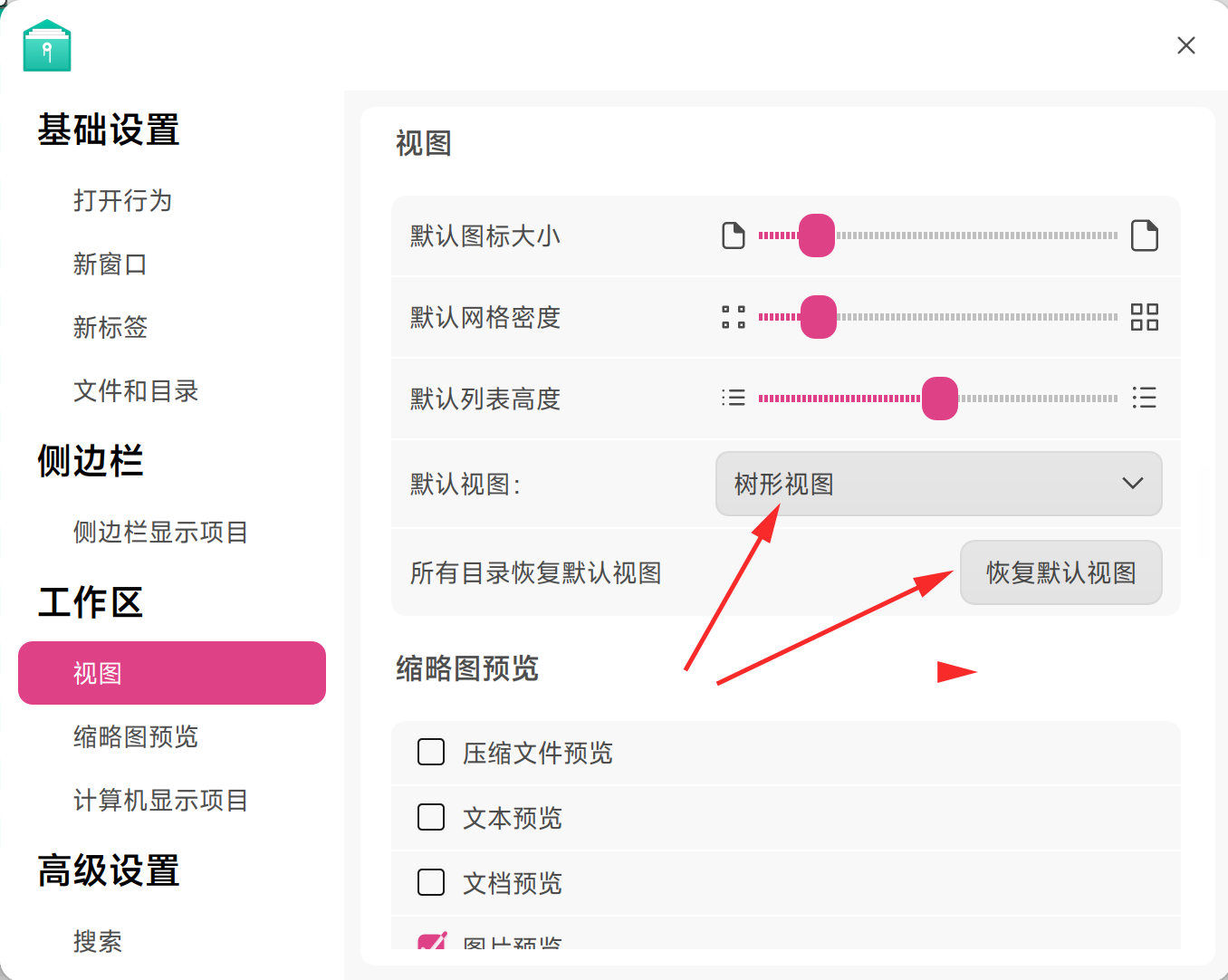Click the 高级设置 sidebar heading

(x=109, y=870)
